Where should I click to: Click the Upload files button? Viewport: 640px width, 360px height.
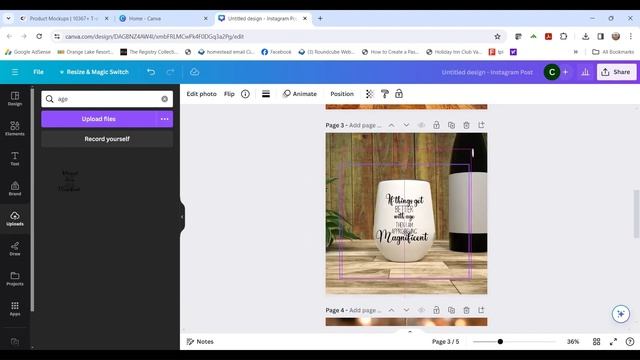pyautogui.click(x=98, y=119)
